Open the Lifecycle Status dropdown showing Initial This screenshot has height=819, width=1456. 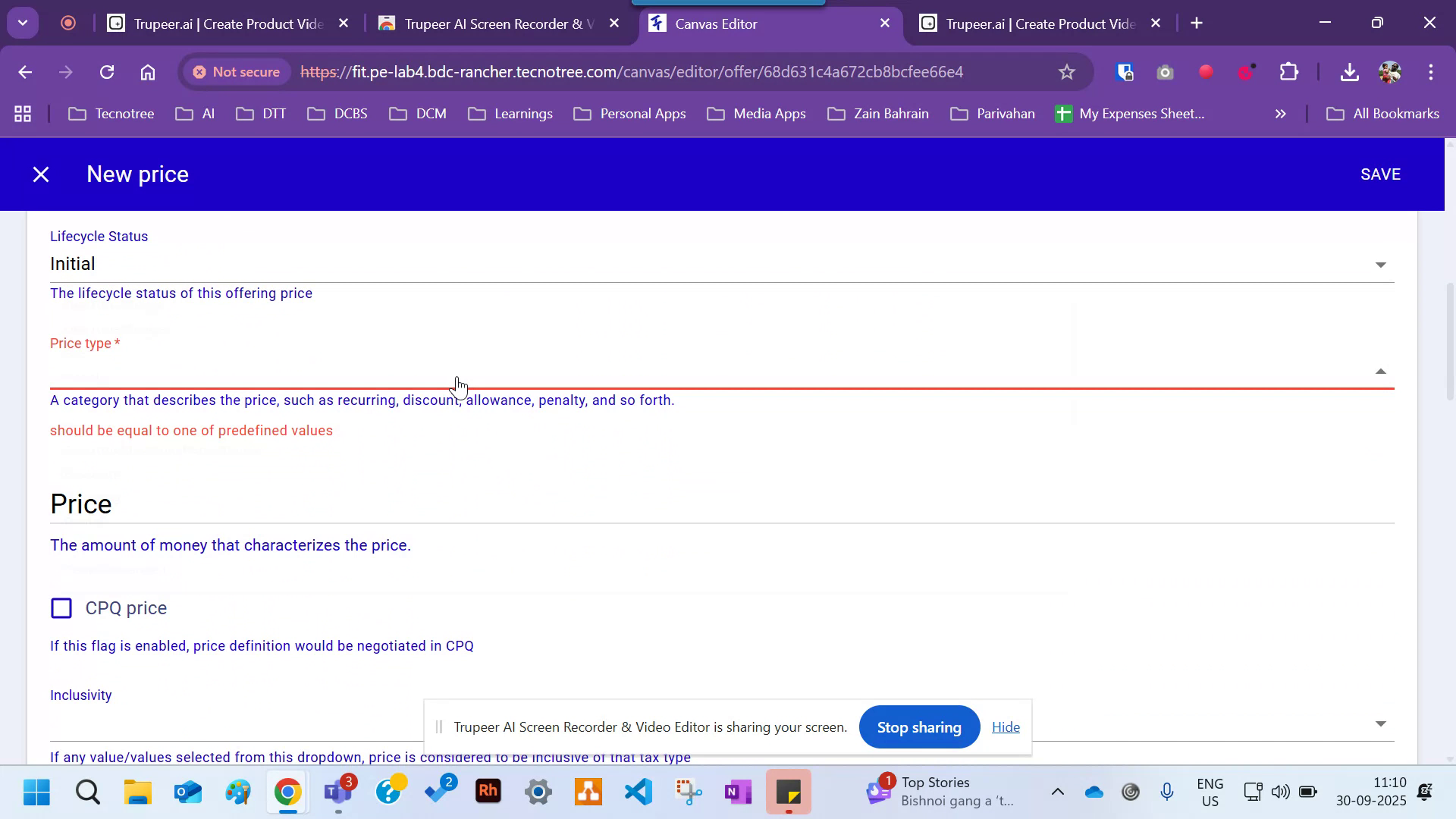1382,264
